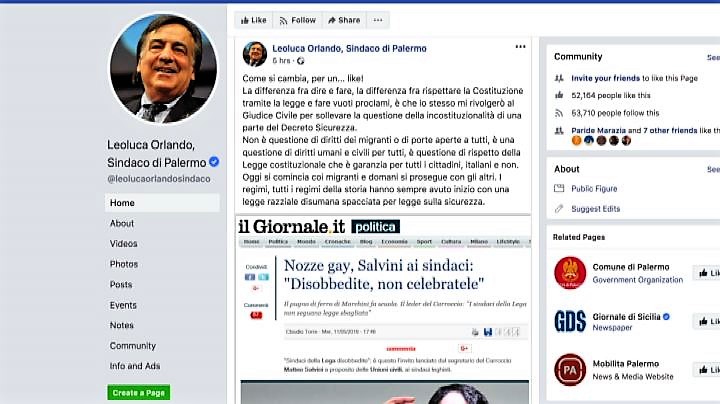Click the Invite your friends link

(605, 78)
